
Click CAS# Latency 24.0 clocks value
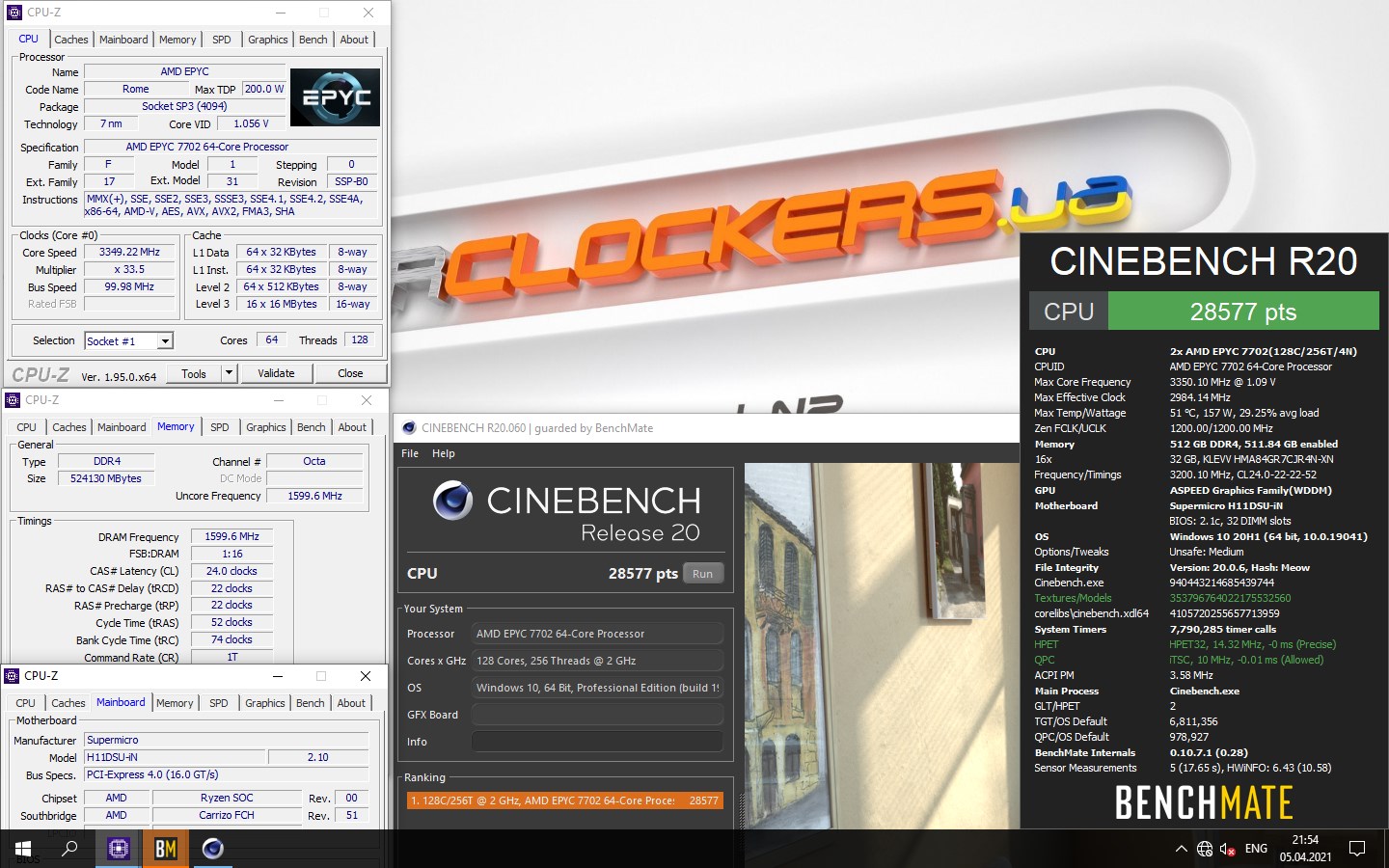(x=231, y=571)
